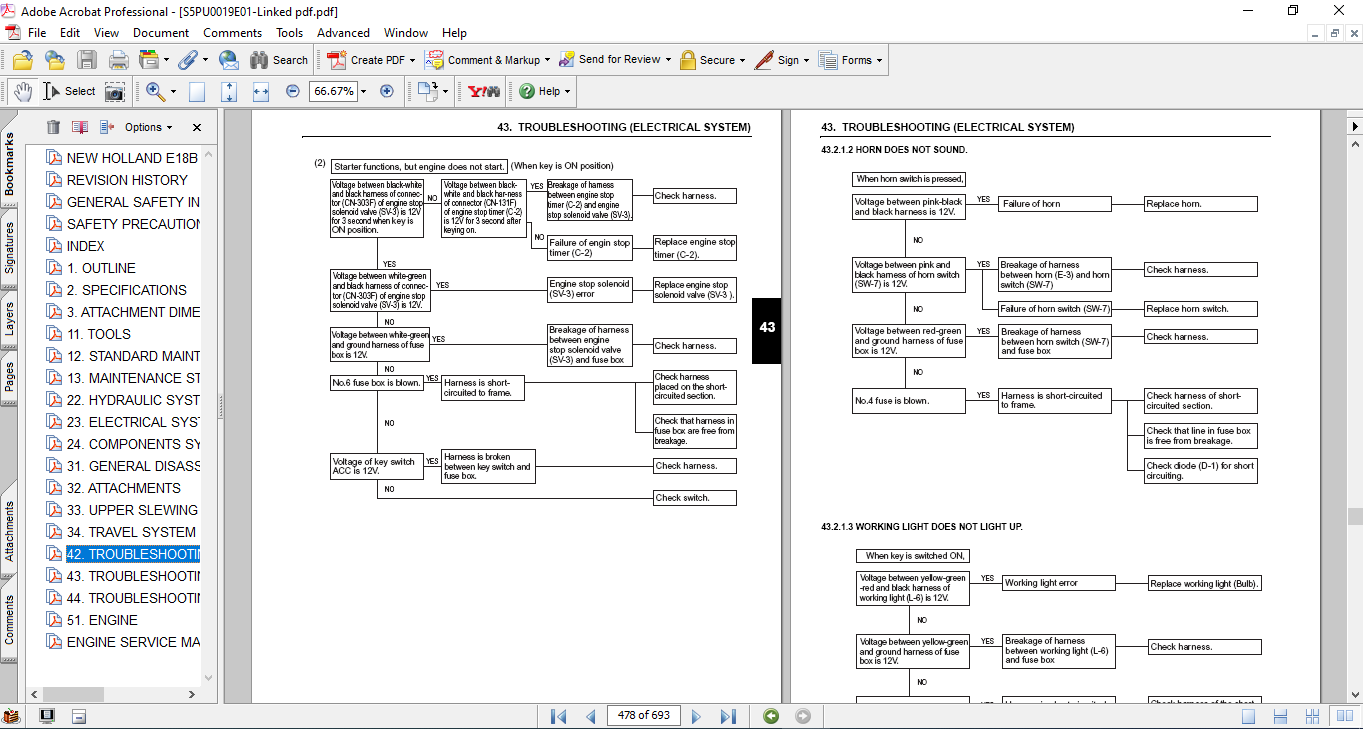This screenshot has width=1363, height=729.
Task: Delete bookmark with trash icon
Action: (53, 127)
